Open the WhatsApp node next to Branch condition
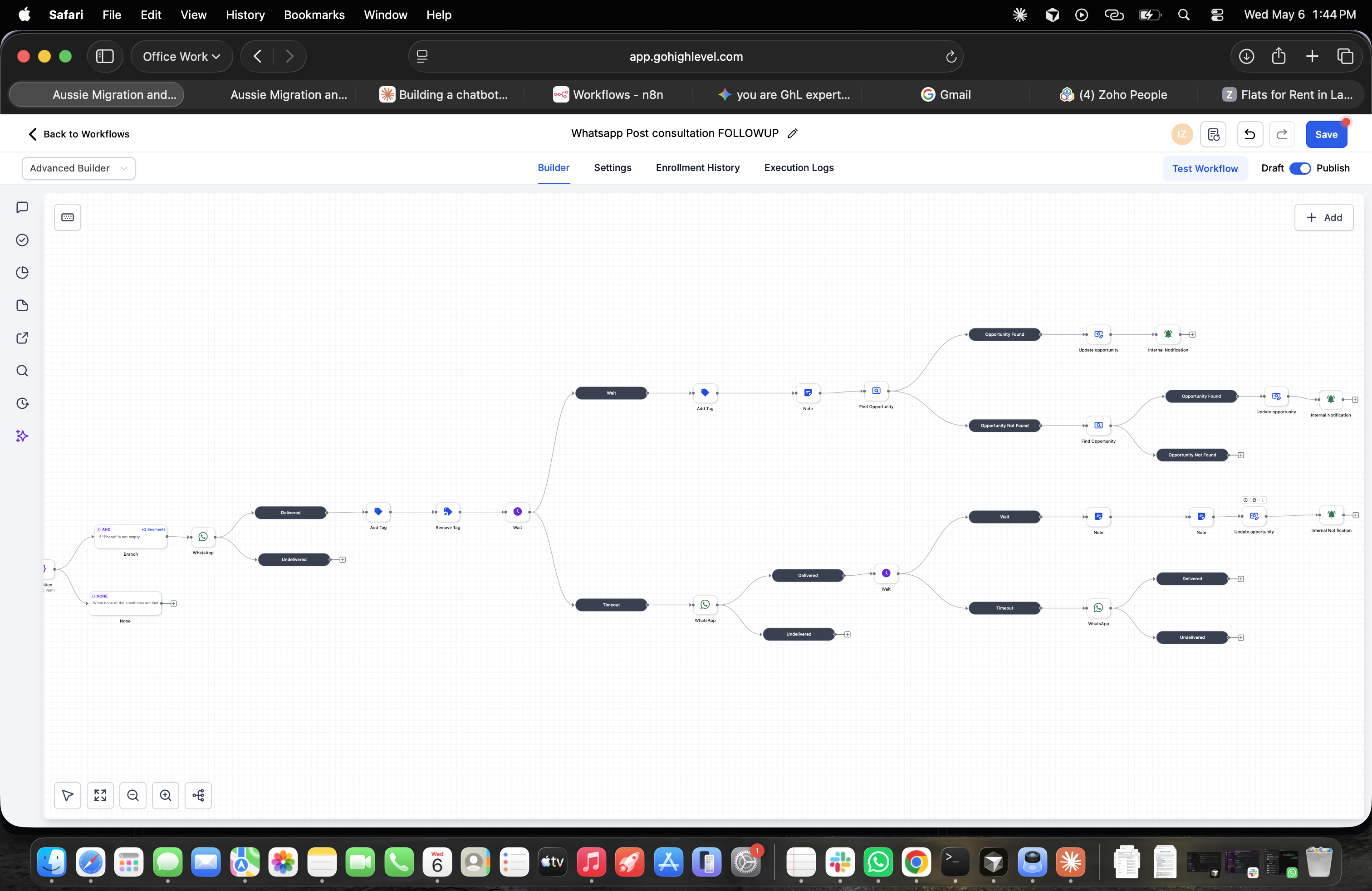The image size is (1372, 891). (x=203, y=537)
